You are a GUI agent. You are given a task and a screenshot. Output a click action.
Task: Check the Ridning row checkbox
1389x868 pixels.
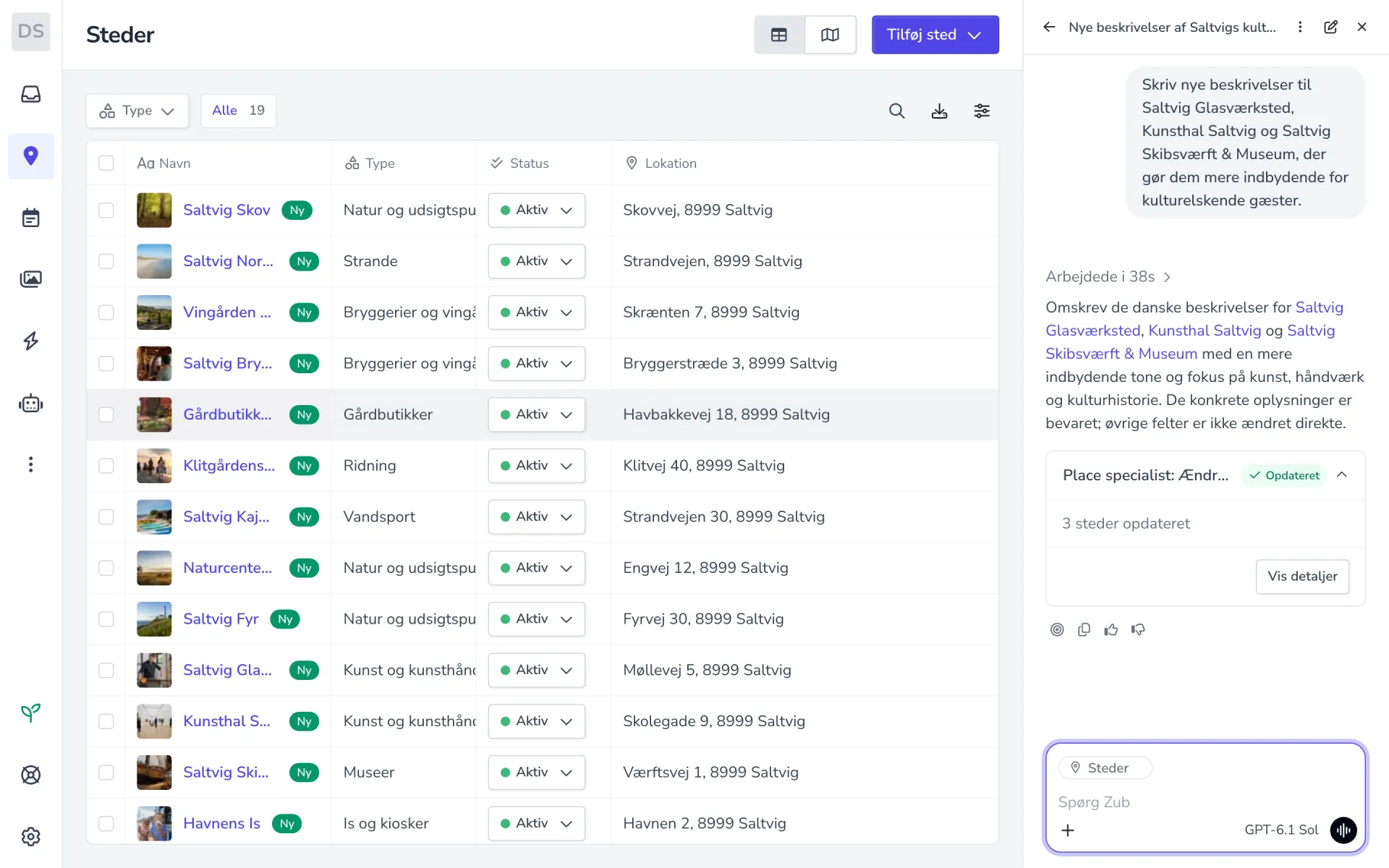tap(106, 466)
